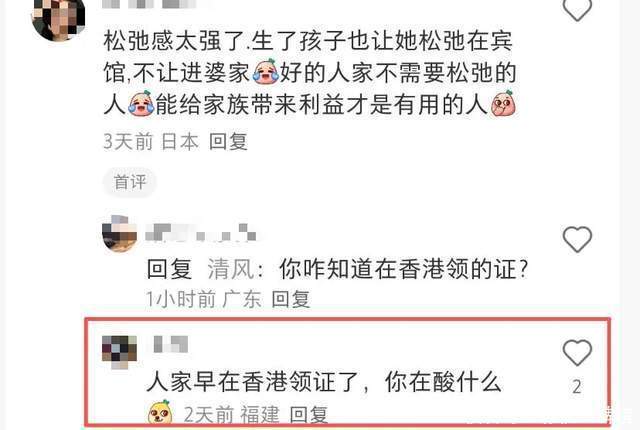Click the like count 2
Image resolution: width=640 pixels, height=430 pixels.
click(577, 387)
